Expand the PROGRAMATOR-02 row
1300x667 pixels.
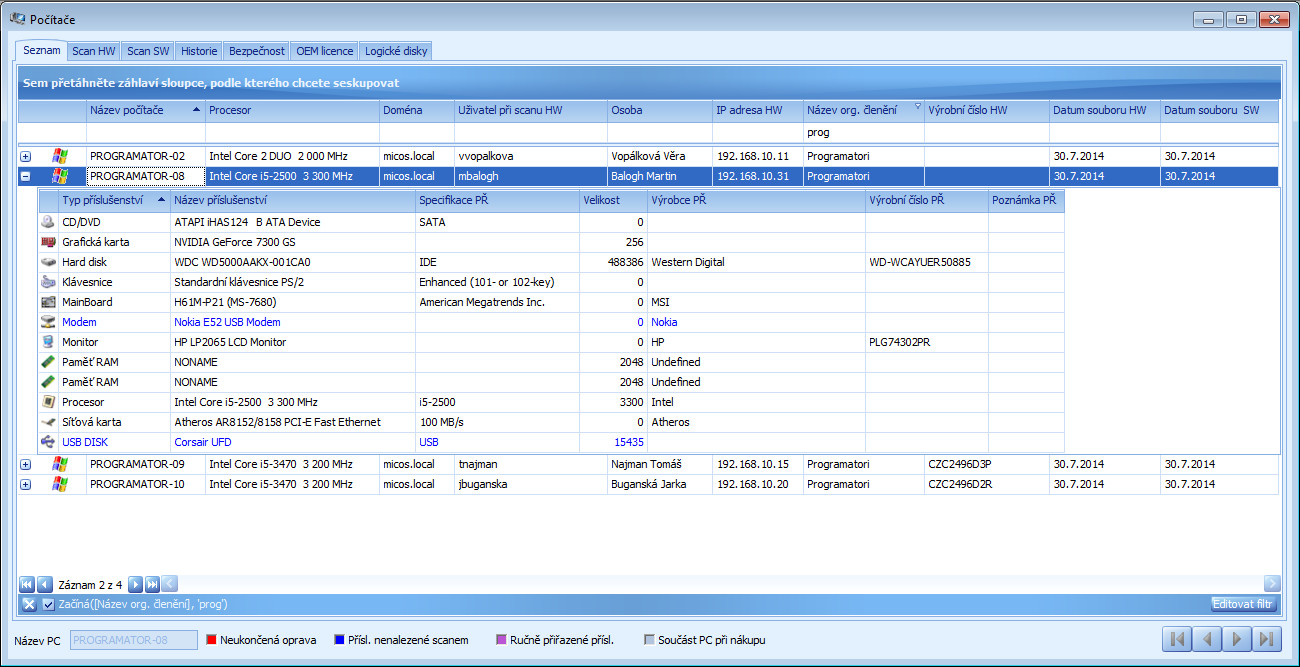26,156
